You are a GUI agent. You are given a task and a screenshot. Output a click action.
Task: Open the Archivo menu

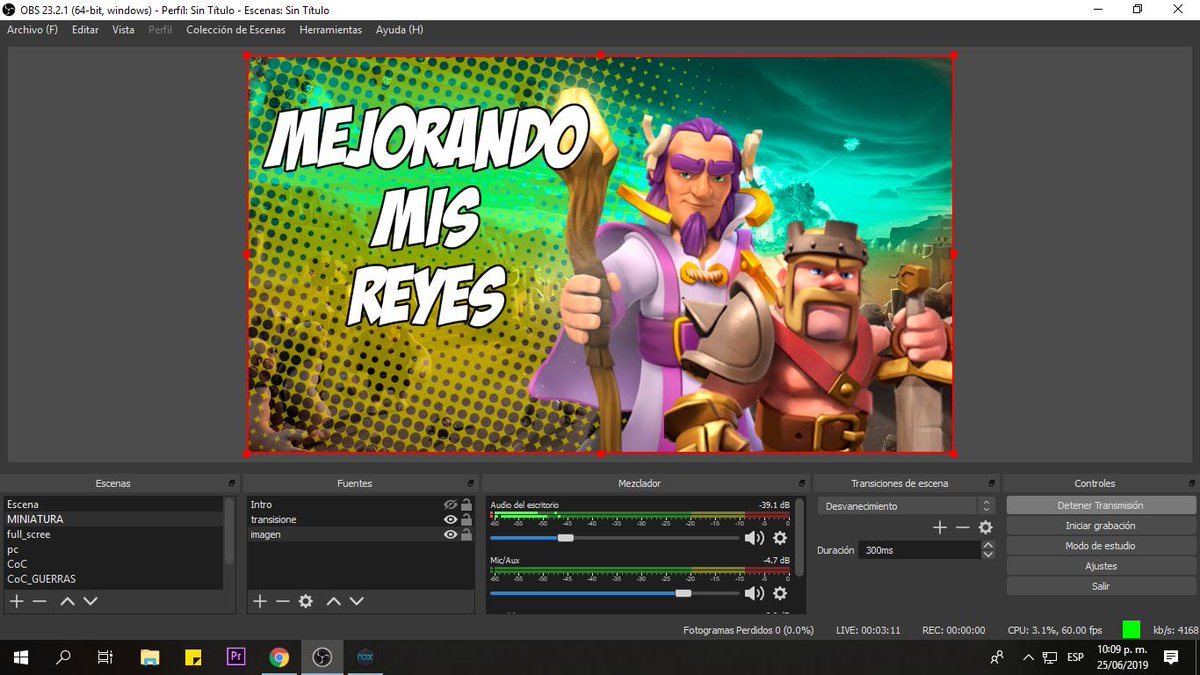pyautogui.click(x=32, y=30)
